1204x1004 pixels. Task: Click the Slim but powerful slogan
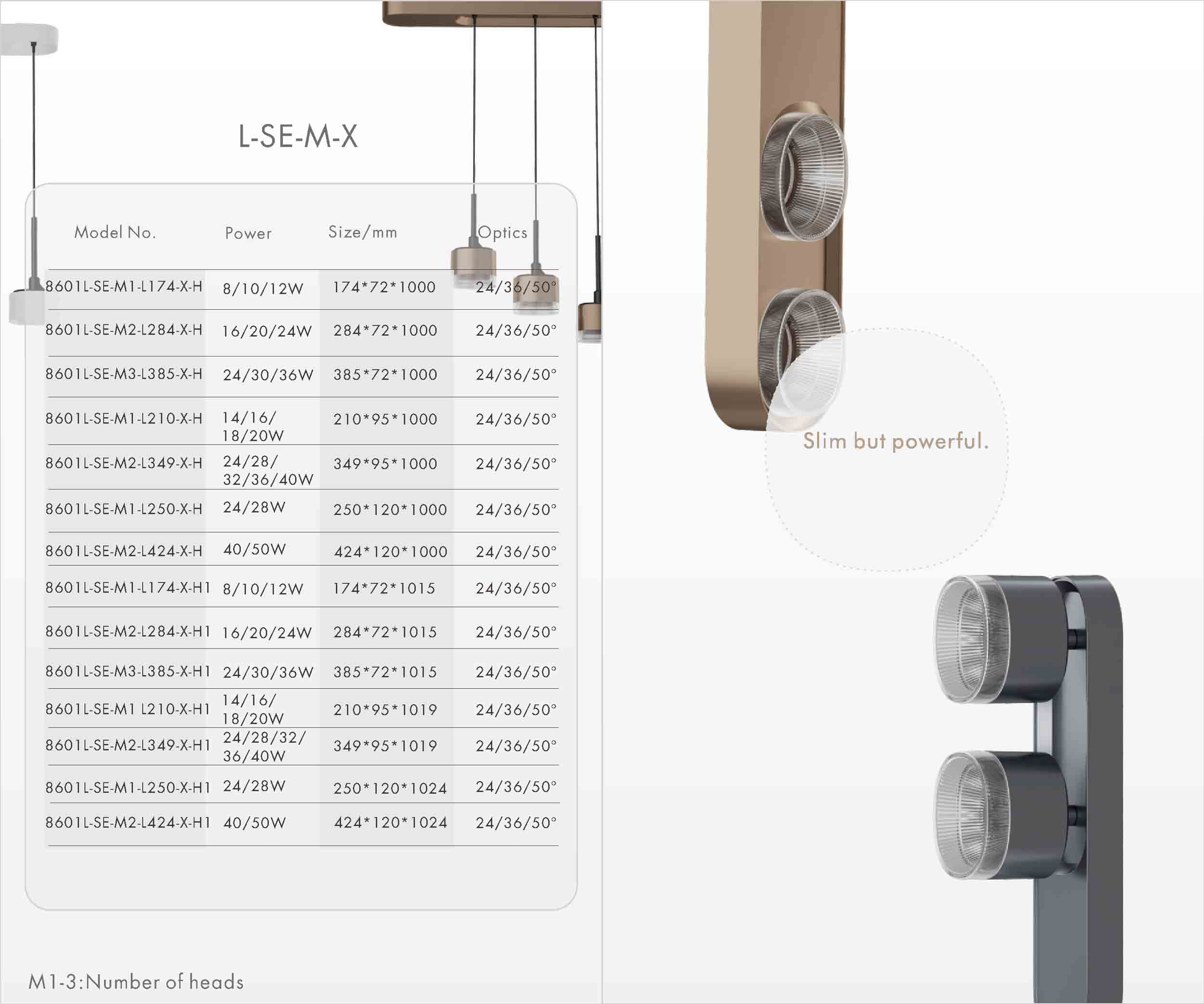(x=896, y=441)
